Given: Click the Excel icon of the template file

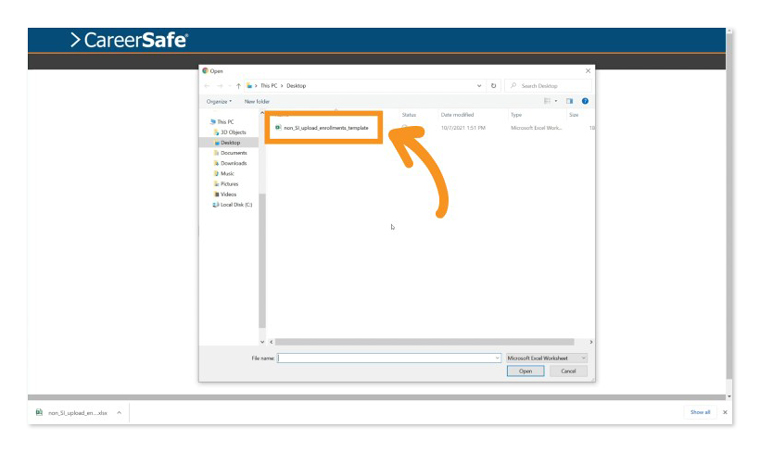Looking at the screenshot, I should (x=278, y=127).
